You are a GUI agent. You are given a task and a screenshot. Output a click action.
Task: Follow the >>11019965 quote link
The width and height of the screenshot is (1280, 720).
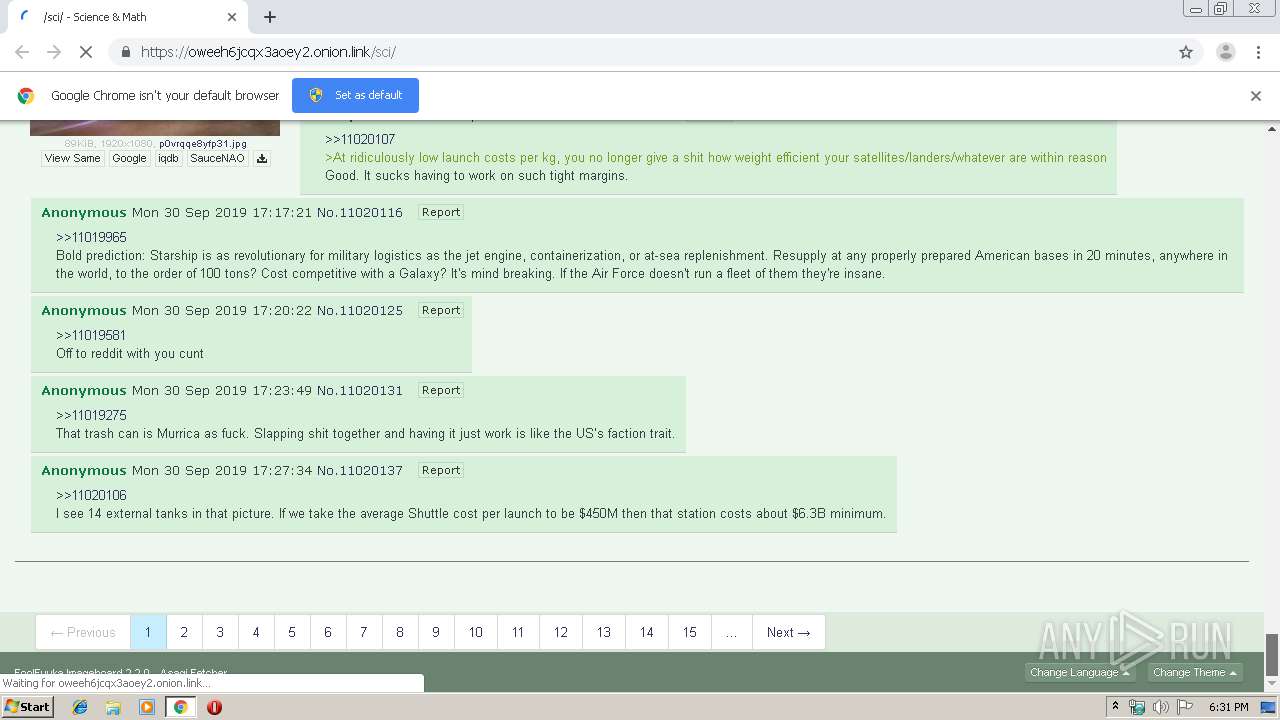click(x=91, y=238)
